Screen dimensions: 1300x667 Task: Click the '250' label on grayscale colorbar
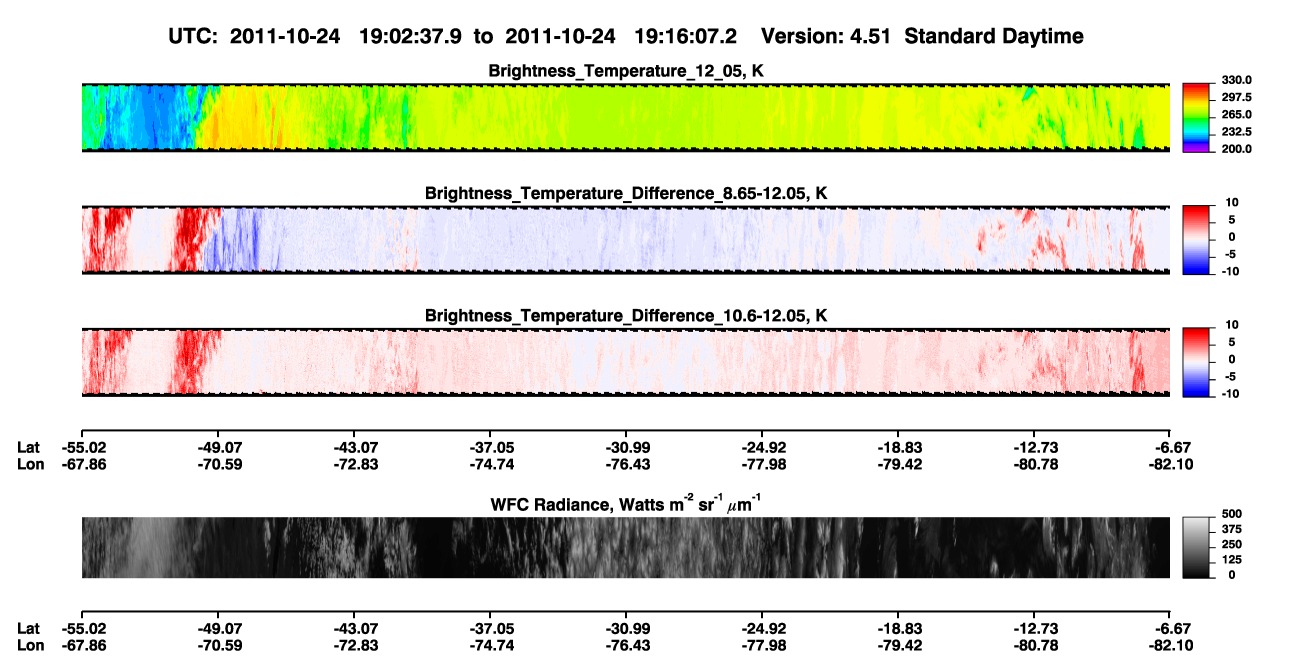point(1232,545)
